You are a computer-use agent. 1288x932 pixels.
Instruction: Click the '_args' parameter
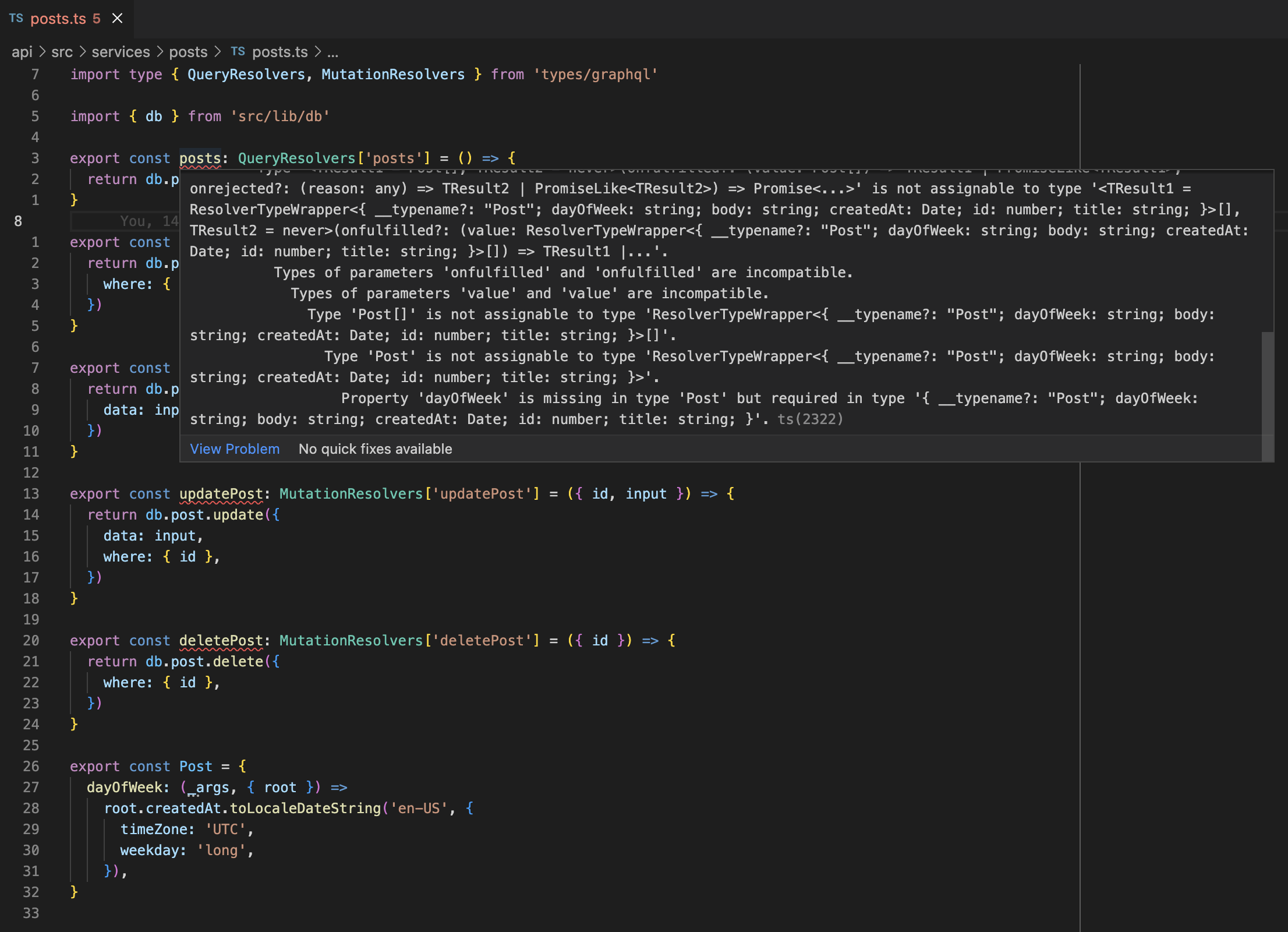pos(208,788)
